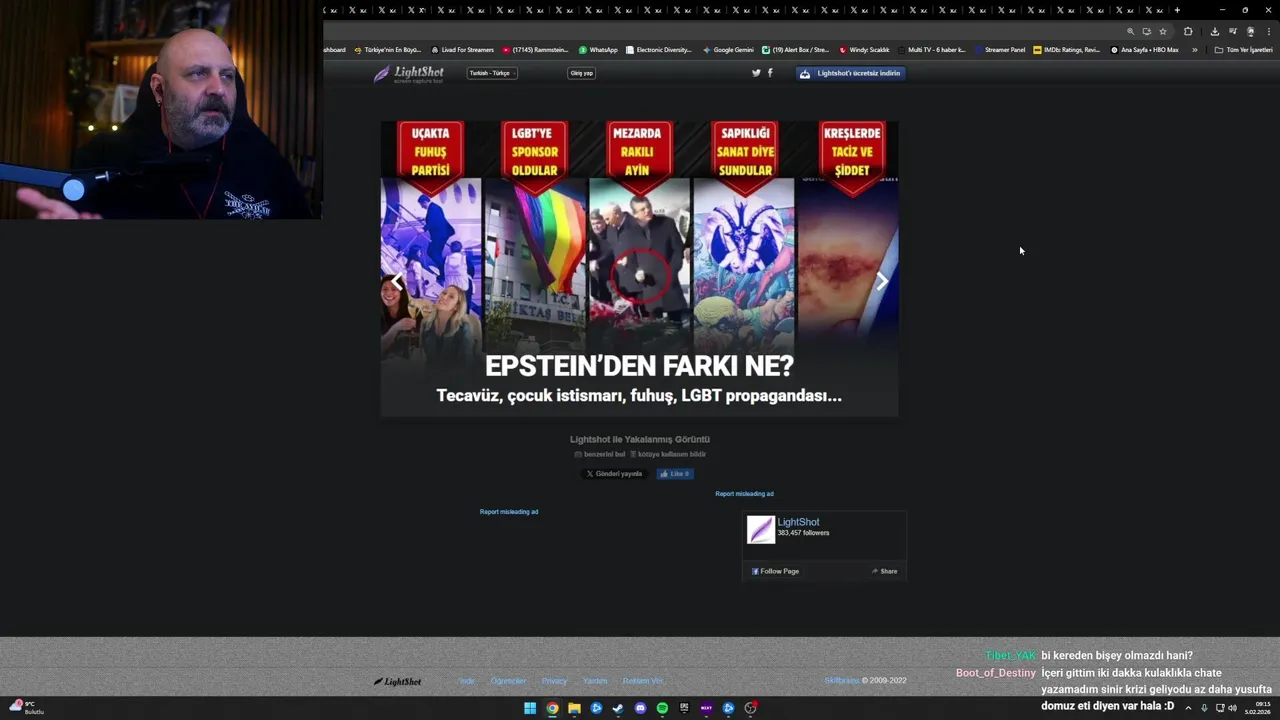Viewport: 1280px width, 720px height.
Task: Click the LightShot Facebook page name
Action: pos(798,522)
